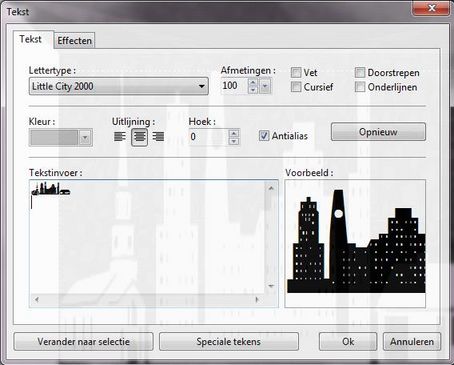Increase font size with up arrow

point(253,82)
